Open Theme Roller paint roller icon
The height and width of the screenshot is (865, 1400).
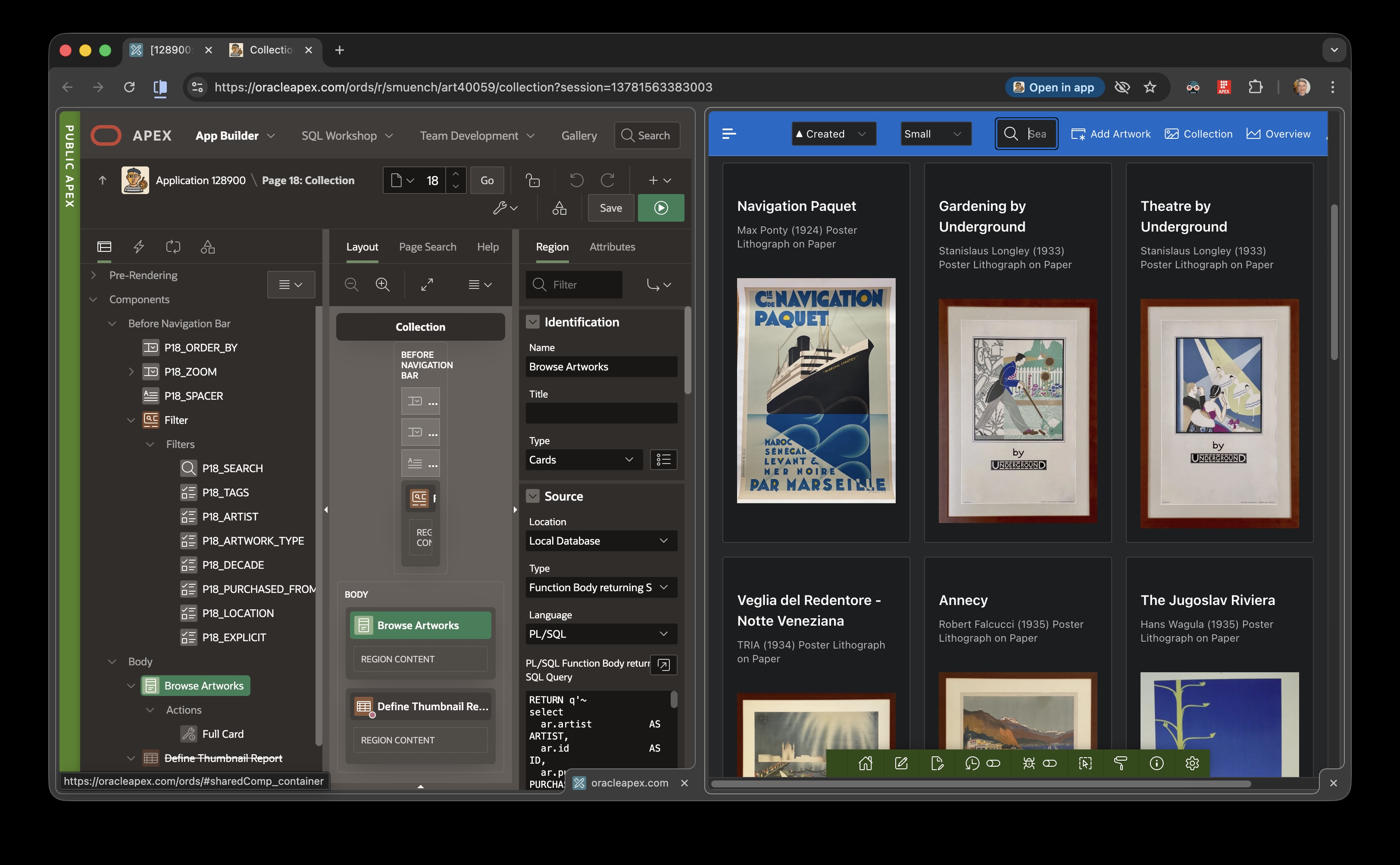tap(1120, 763)
